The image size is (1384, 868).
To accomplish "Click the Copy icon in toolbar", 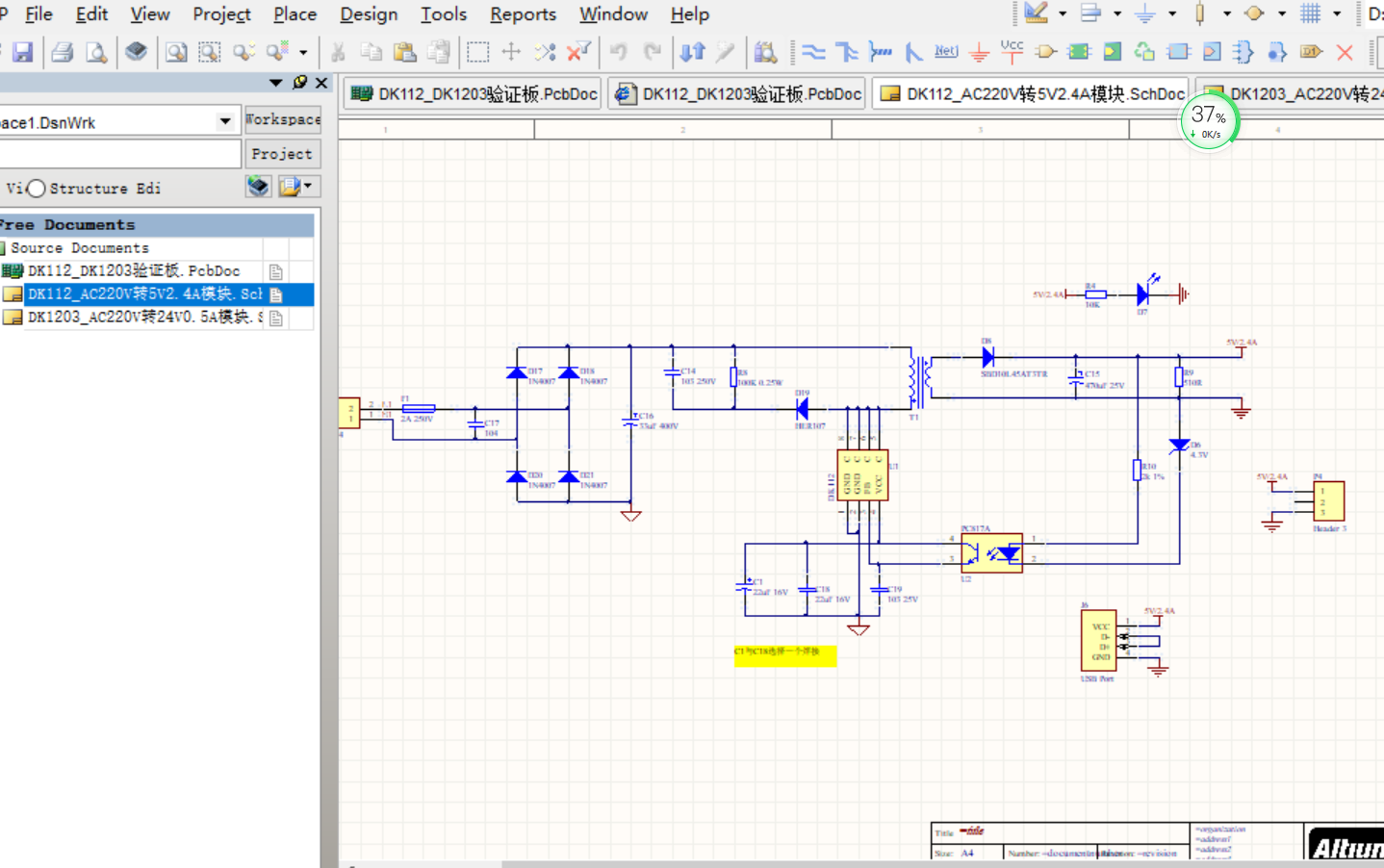I will point(372,52).
